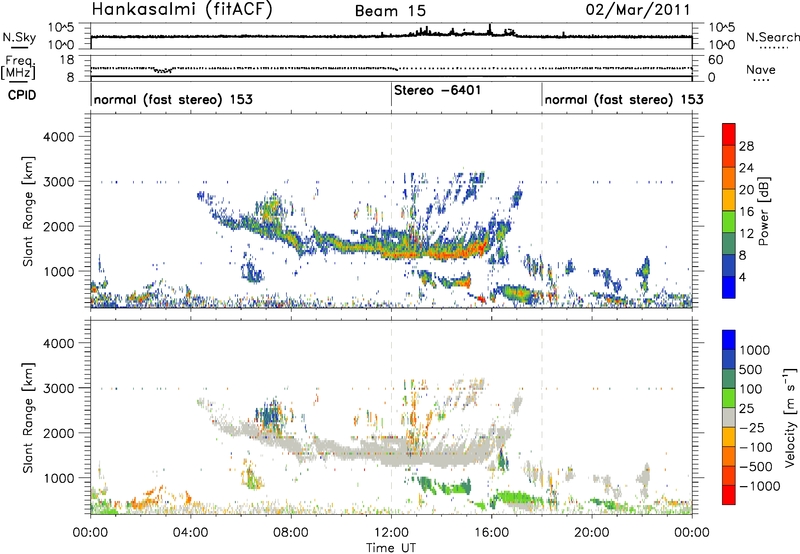Click the 'CPID' label

click(x=22, y=95)
